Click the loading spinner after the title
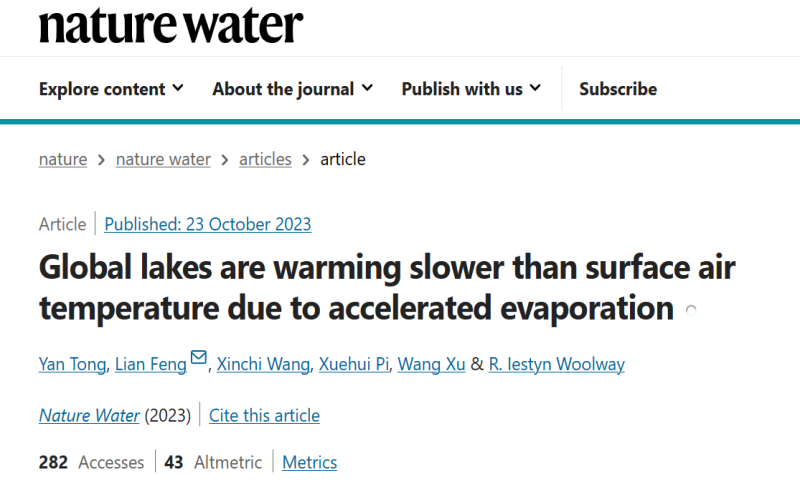Viewport: 800px width, 500px height. pos(691,310)
